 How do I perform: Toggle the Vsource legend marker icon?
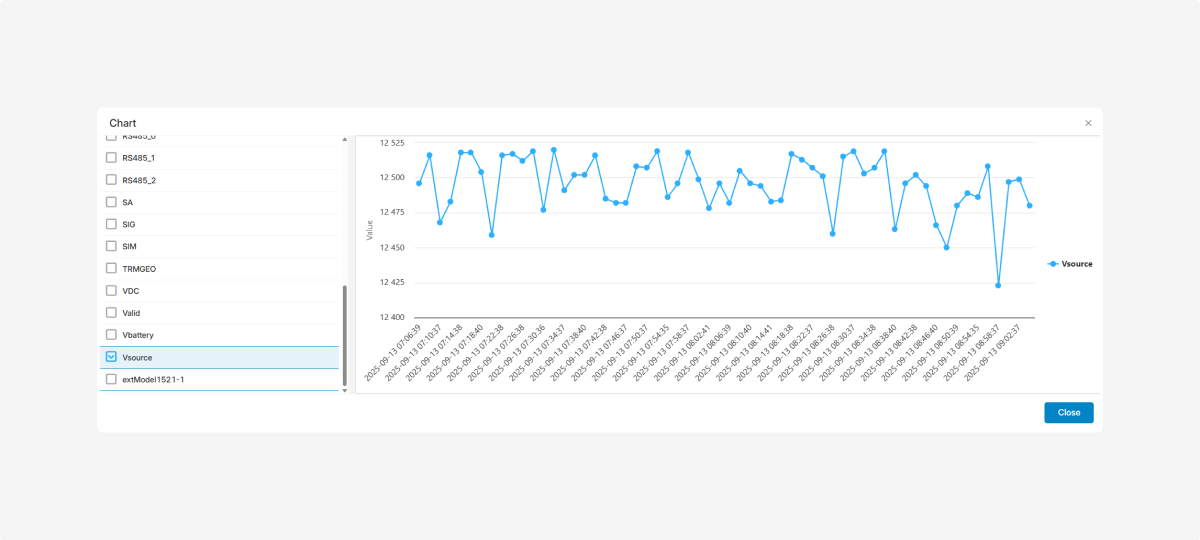pos(1052,264)
